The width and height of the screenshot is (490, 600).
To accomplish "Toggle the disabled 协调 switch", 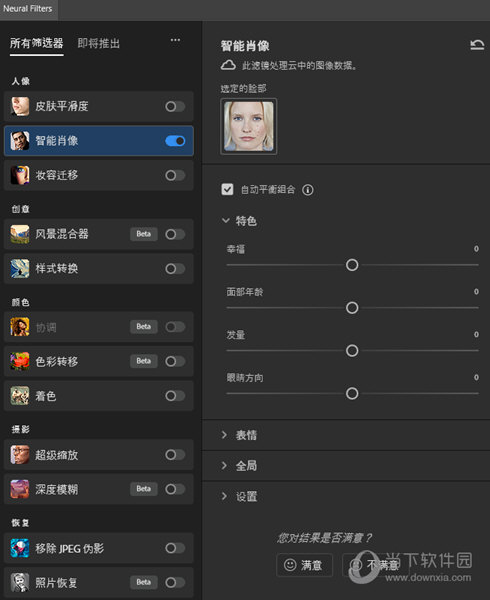I will (175, 327).
